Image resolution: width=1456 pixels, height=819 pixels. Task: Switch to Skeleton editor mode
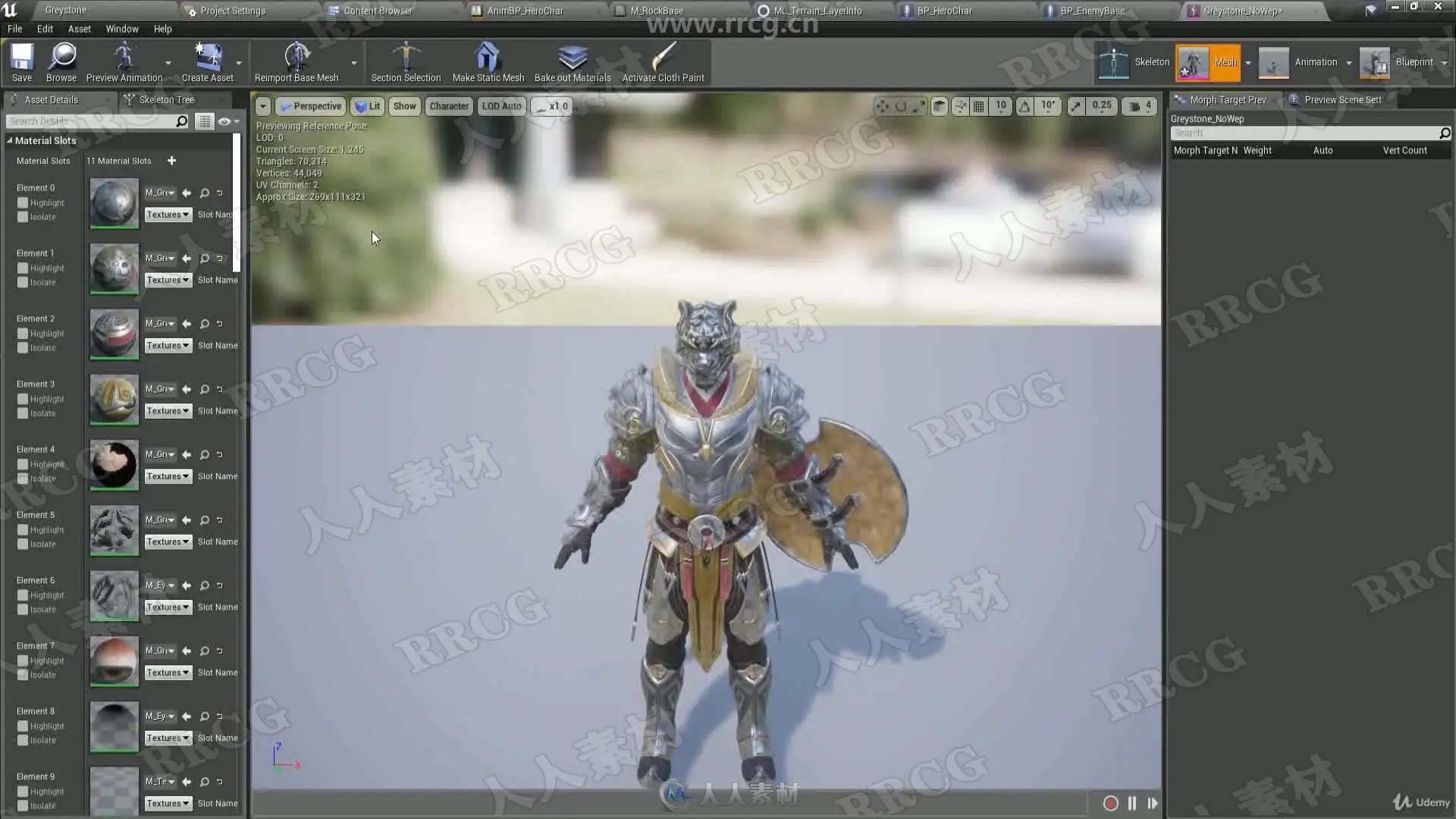click(1134, 62)
